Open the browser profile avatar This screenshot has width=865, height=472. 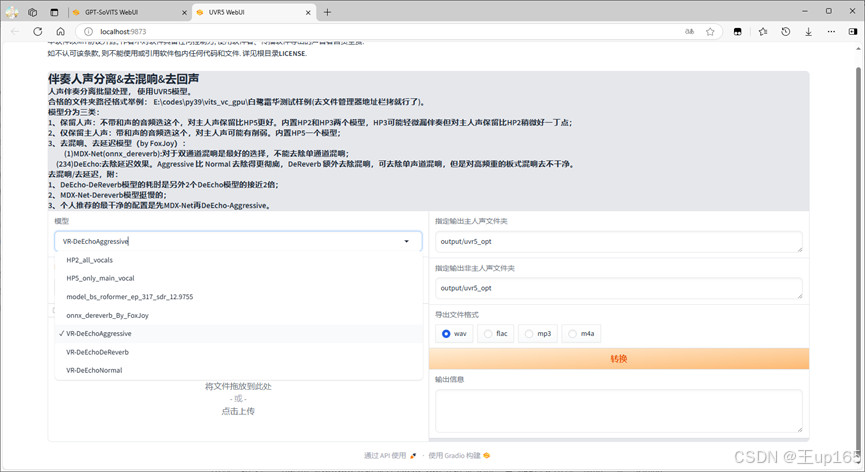(12, 12)
